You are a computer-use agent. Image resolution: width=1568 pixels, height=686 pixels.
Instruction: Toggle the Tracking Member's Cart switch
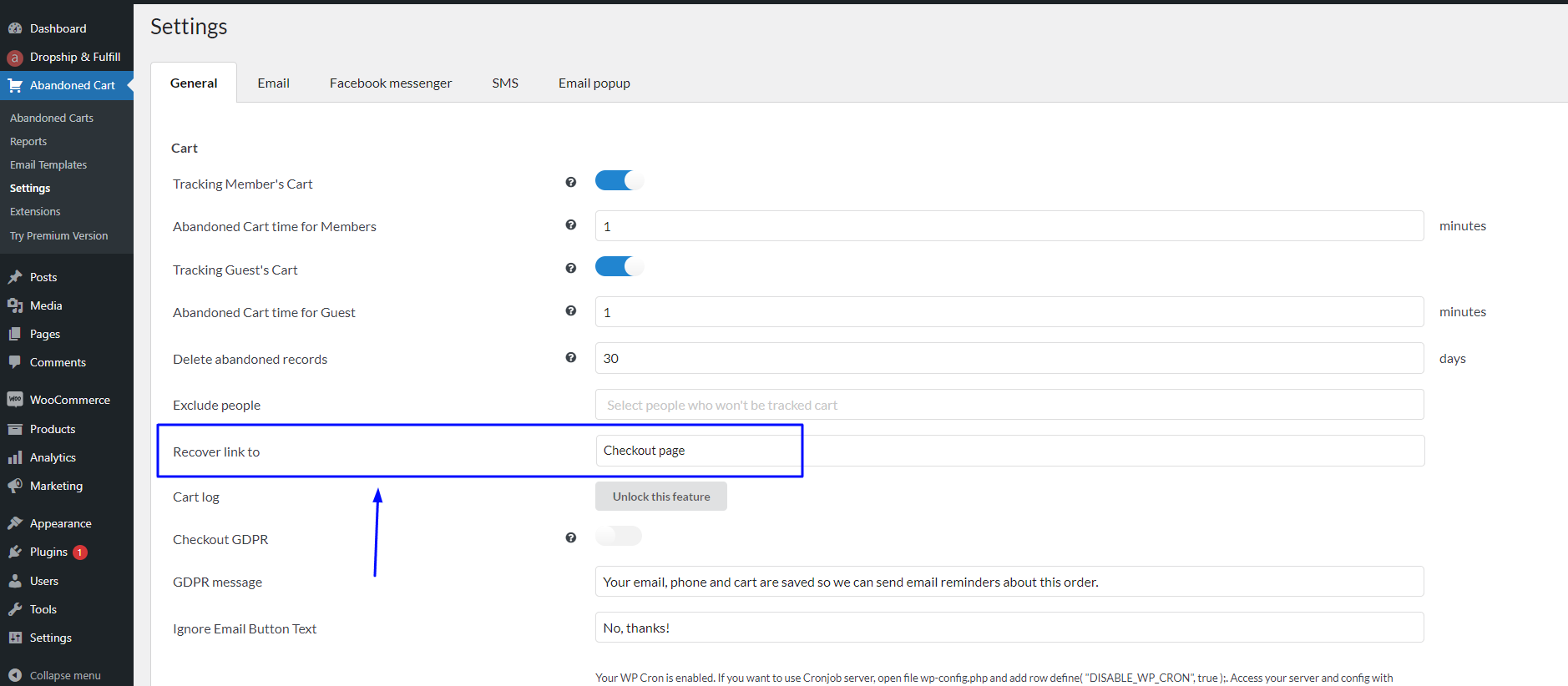pos(619,181)
